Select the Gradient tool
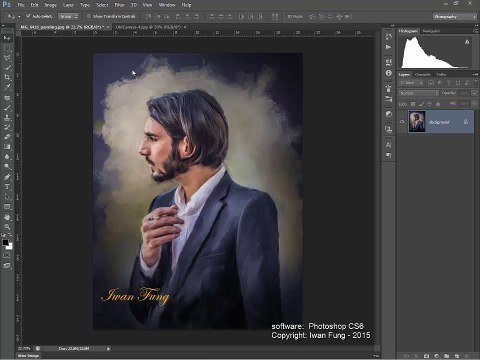Screen dimensions: 480x360 tap(7, 147)
